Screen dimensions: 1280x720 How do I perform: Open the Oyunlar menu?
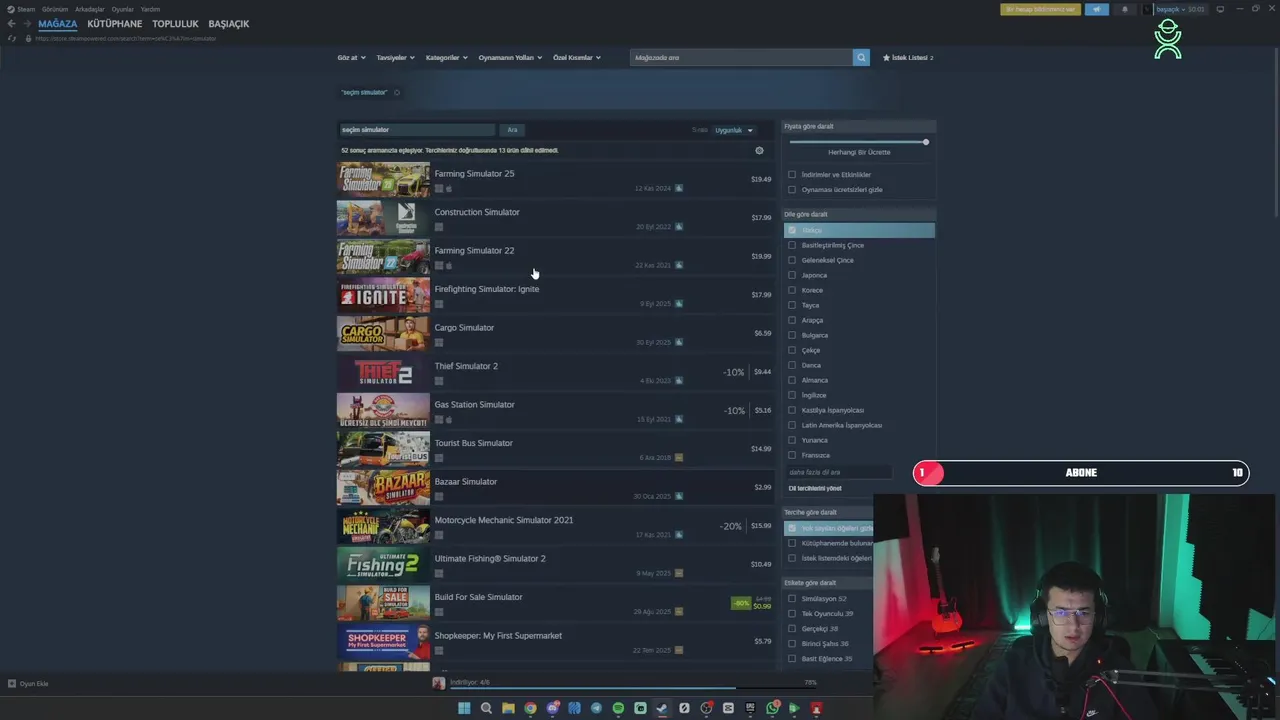tap(123, 9)
